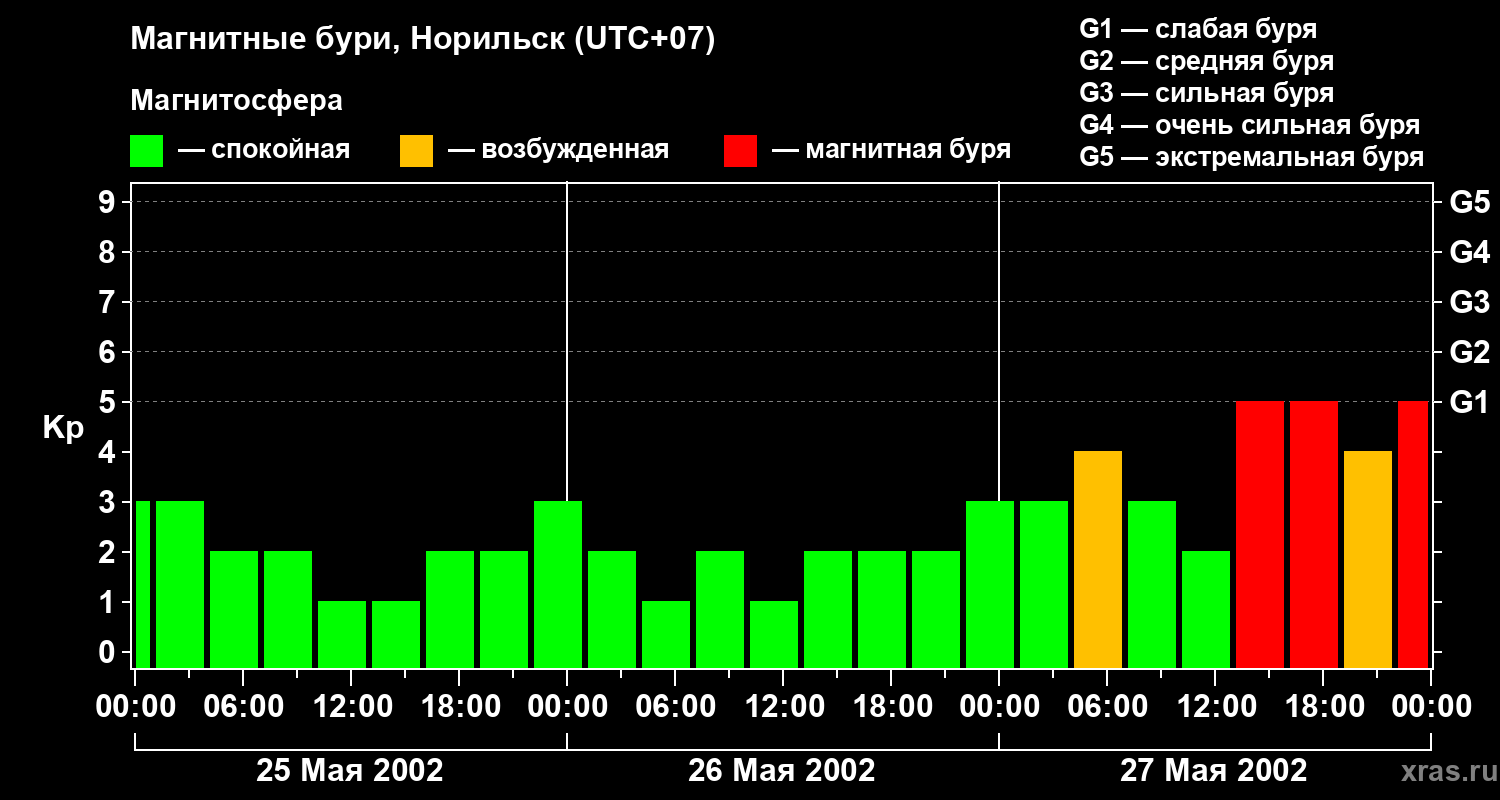1500x800 pixels.
Task: Click the 'G3 — сильная буря' legend line
Action: [1207, 93]
